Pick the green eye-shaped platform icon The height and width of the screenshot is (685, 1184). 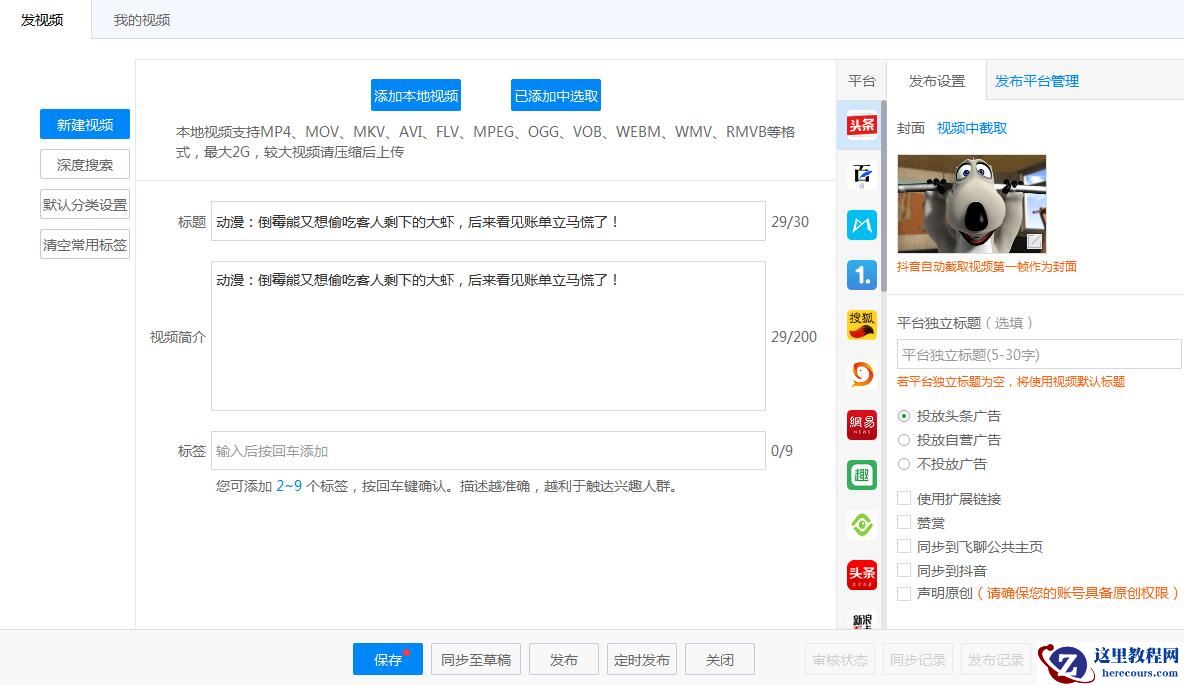[x=861, y=524]
